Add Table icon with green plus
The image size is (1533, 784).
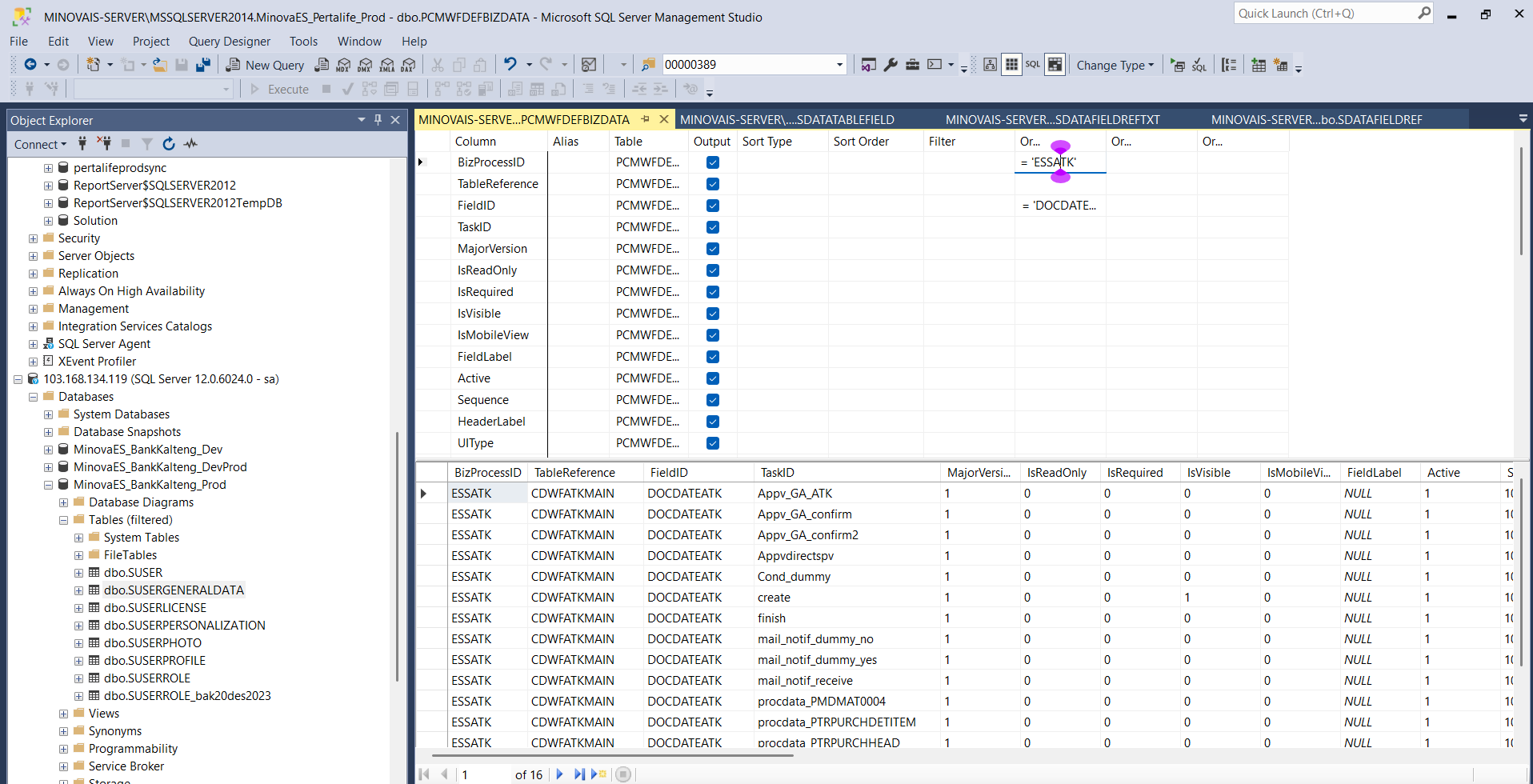click(x=1259, y=65)
